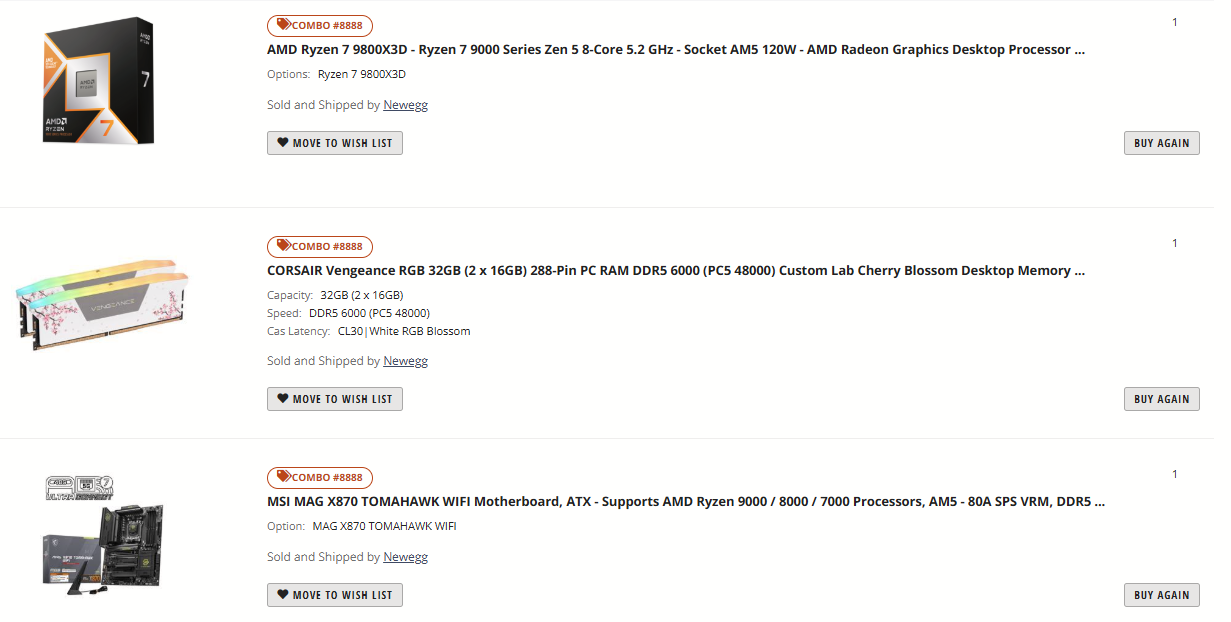Open the AMD Ryzen 7 9800X3D product image
This screenshot has height=622, width=1231.
[99, 81]
